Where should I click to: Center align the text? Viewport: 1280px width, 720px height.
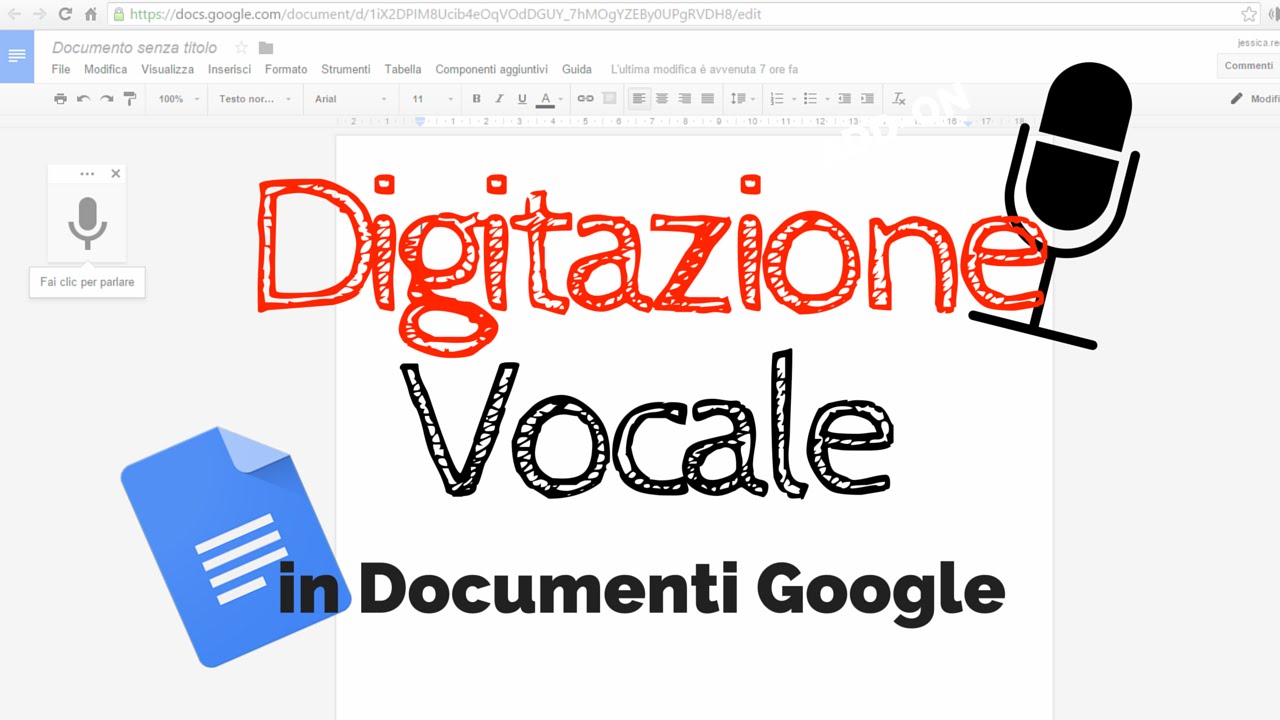662,99
